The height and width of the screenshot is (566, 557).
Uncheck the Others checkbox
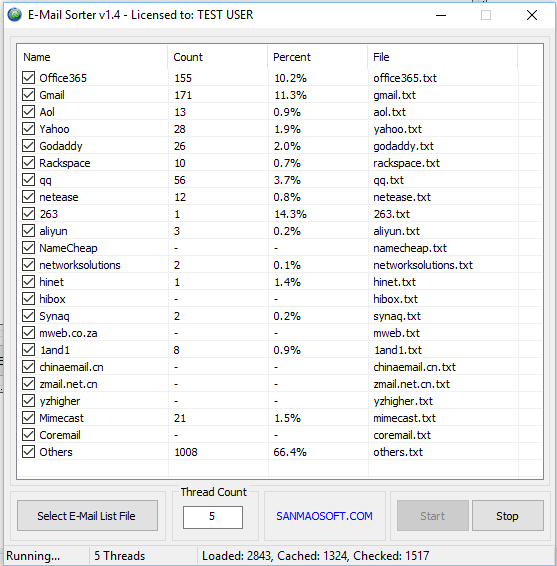click(x=29, y=452)
